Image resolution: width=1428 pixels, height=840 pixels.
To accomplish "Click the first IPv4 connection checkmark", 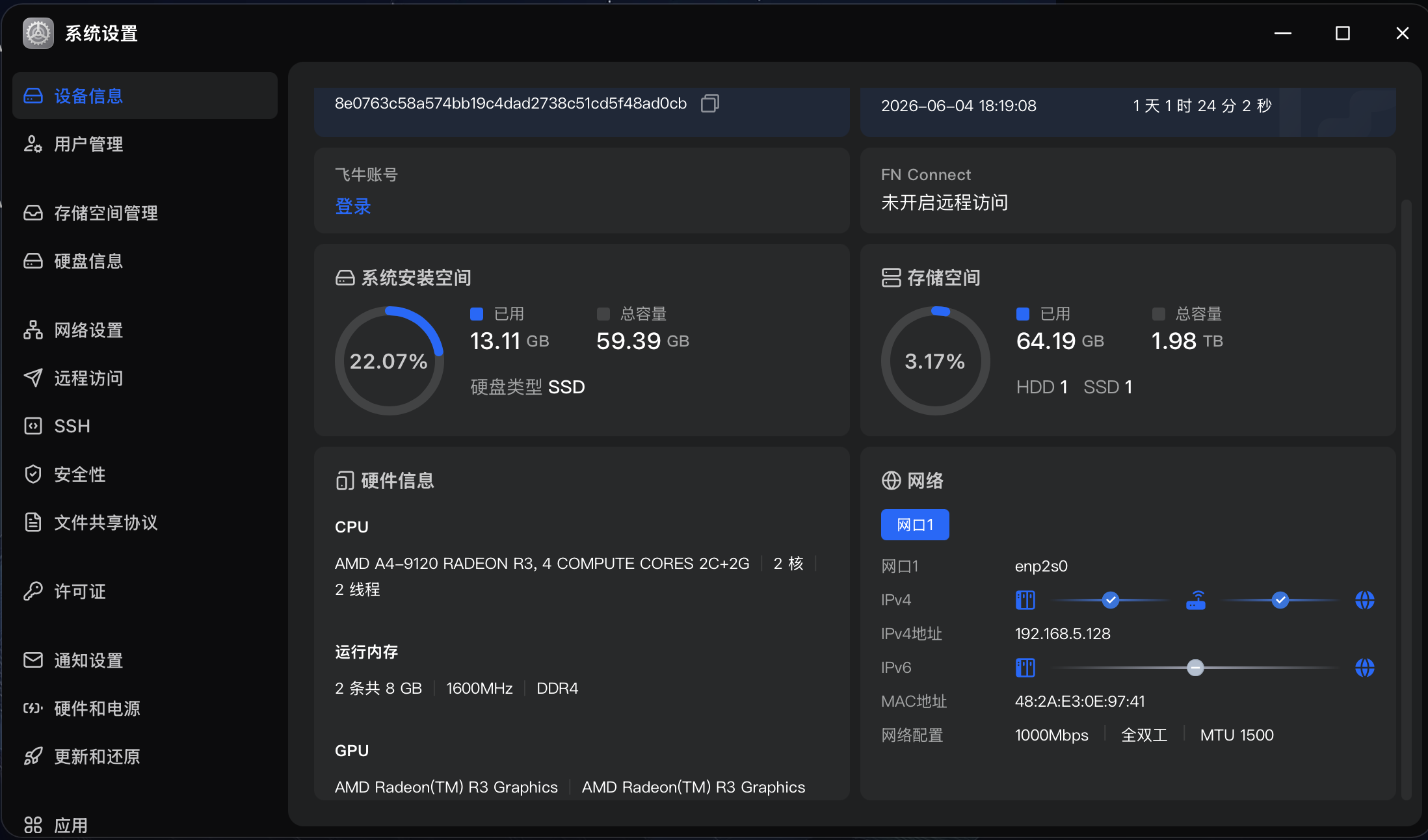I will [x=1111, y=600].
